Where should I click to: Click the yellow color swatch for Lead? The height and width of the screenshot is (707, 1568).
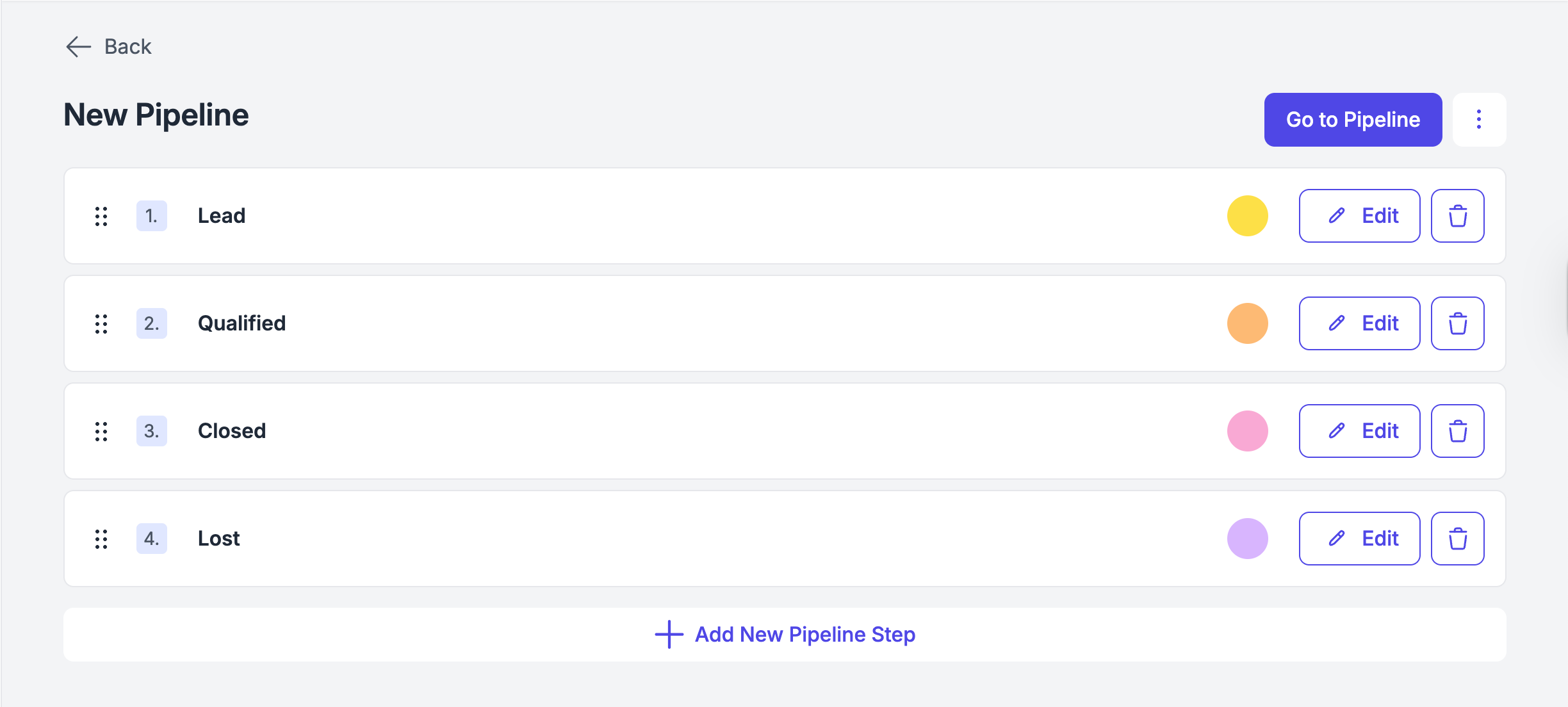click(x=1247, y=216)
